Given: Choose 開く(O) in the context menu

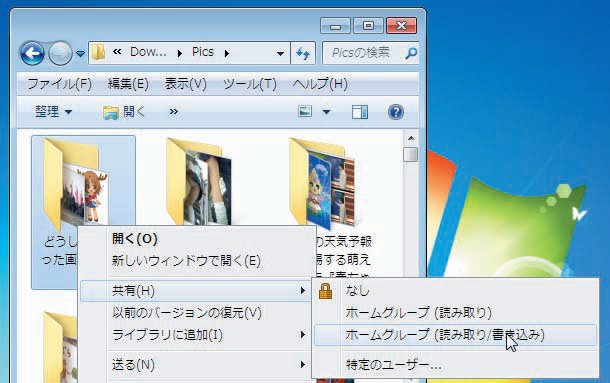Looking at the screenshot, I should pyautogui.click(x=135, y=239).
